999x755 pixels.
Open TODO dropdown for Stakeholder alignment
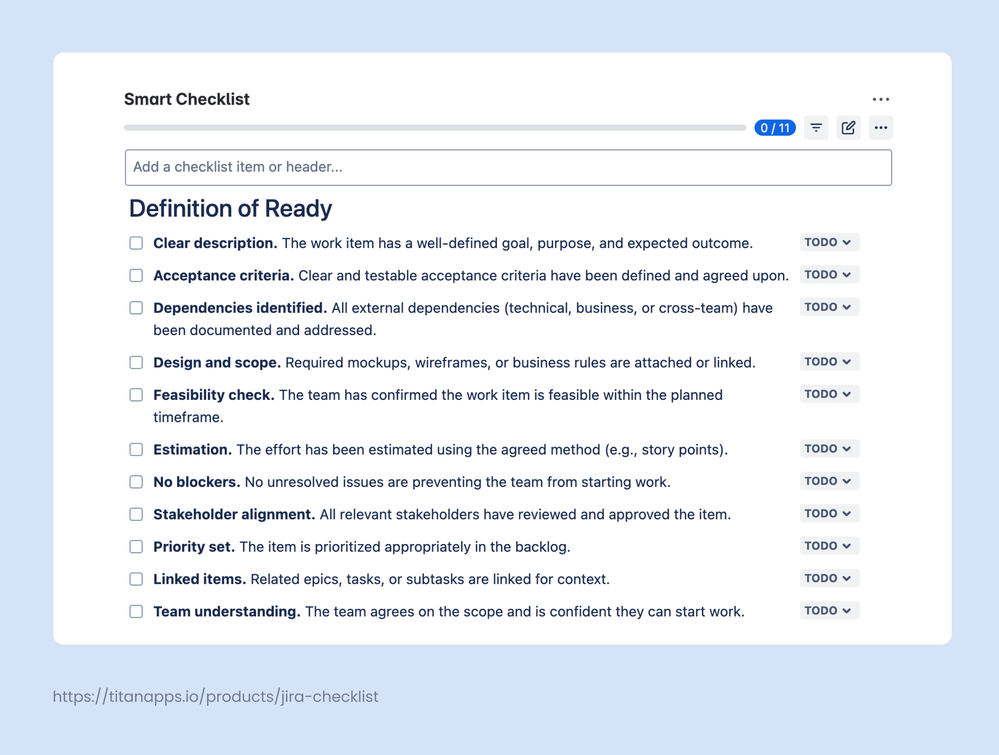coord(829,513)
